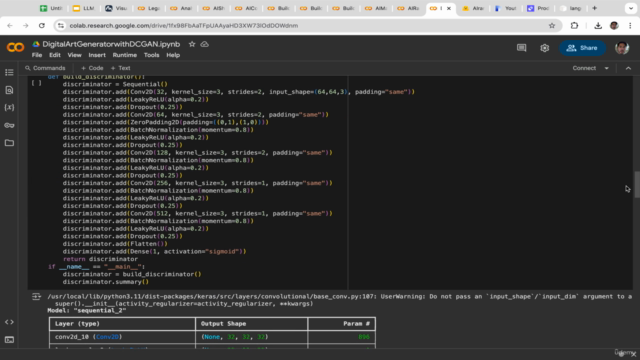This screenshot has height=360, width=640.
Task: Collapse the header with the chevron
Action: click(x=628, y=68)
